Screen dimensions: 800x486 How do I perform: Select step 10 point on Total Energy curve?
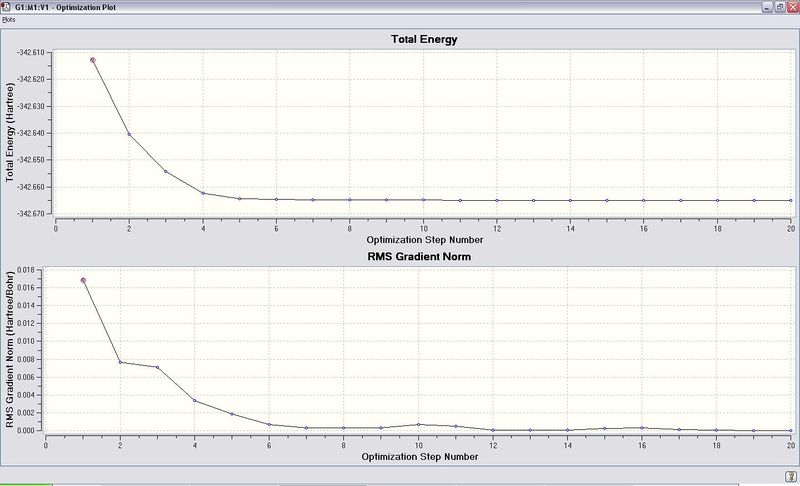point(423,200)
